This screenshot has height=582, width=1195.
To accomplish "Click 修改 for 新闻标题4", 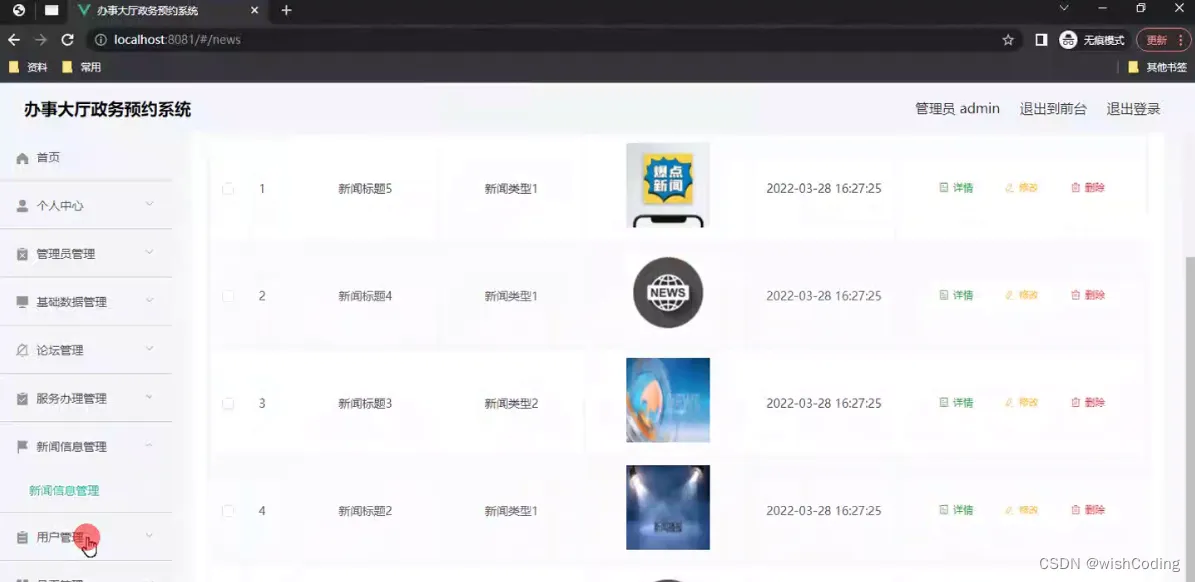I will 1022,295.
